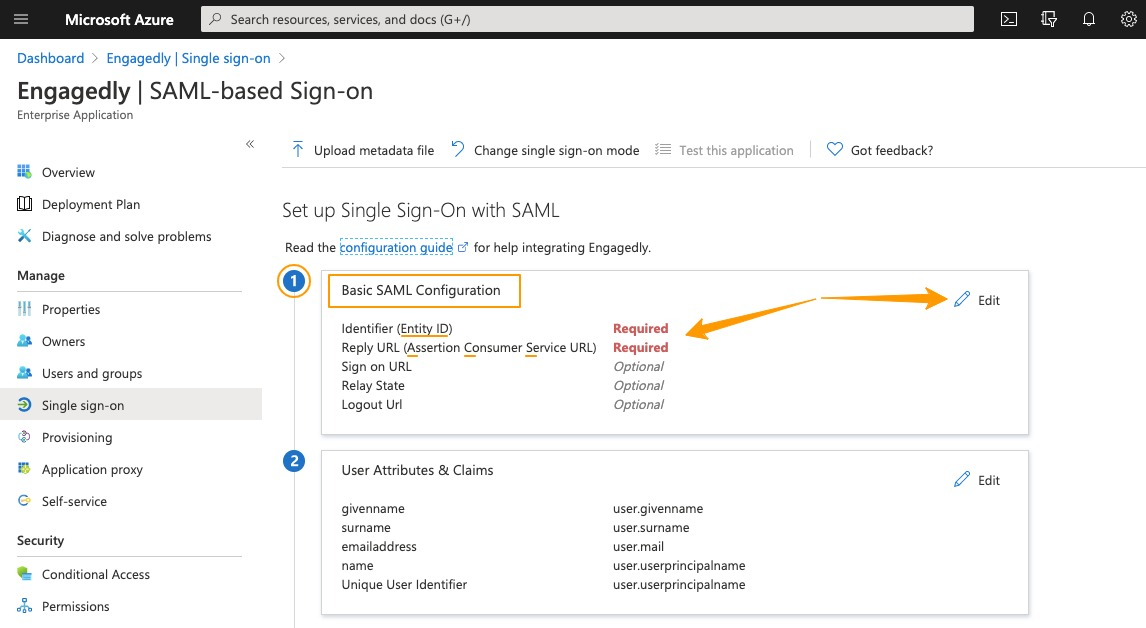Open Deployment Plan page
The height and width of the screenshot is (628, 1146).
coord(91,205)
